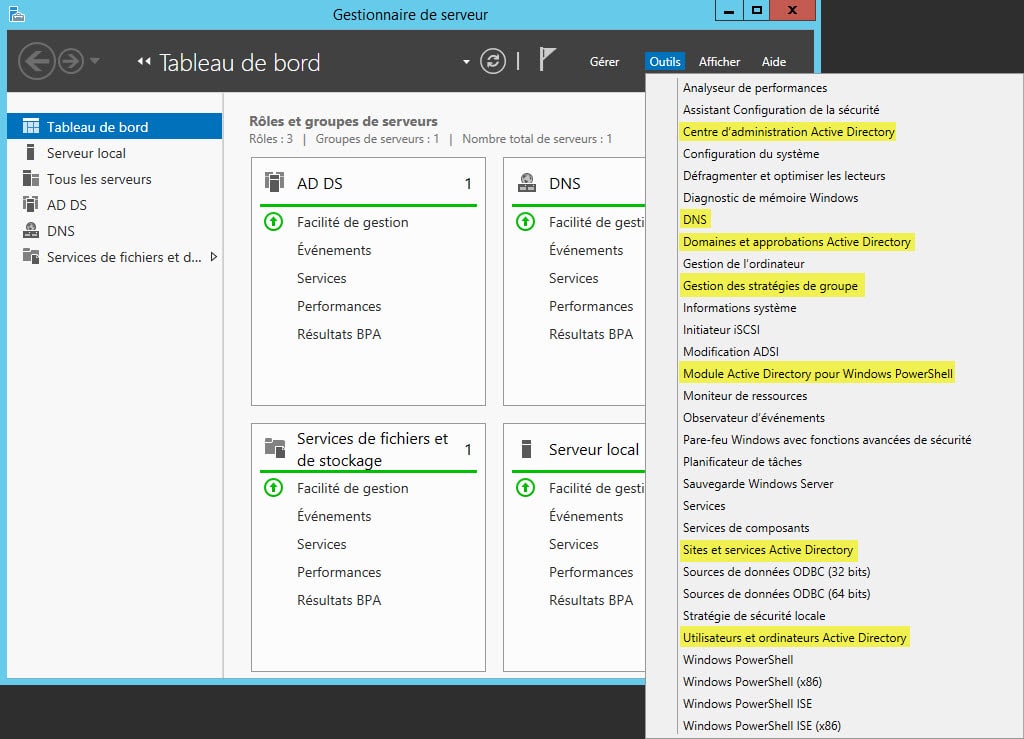Image resolution: width=1024 pixels, height=739 pixels.
Task: Open Initiateur iSCSI
Action: pyautogui.click(x=721, y=330)
